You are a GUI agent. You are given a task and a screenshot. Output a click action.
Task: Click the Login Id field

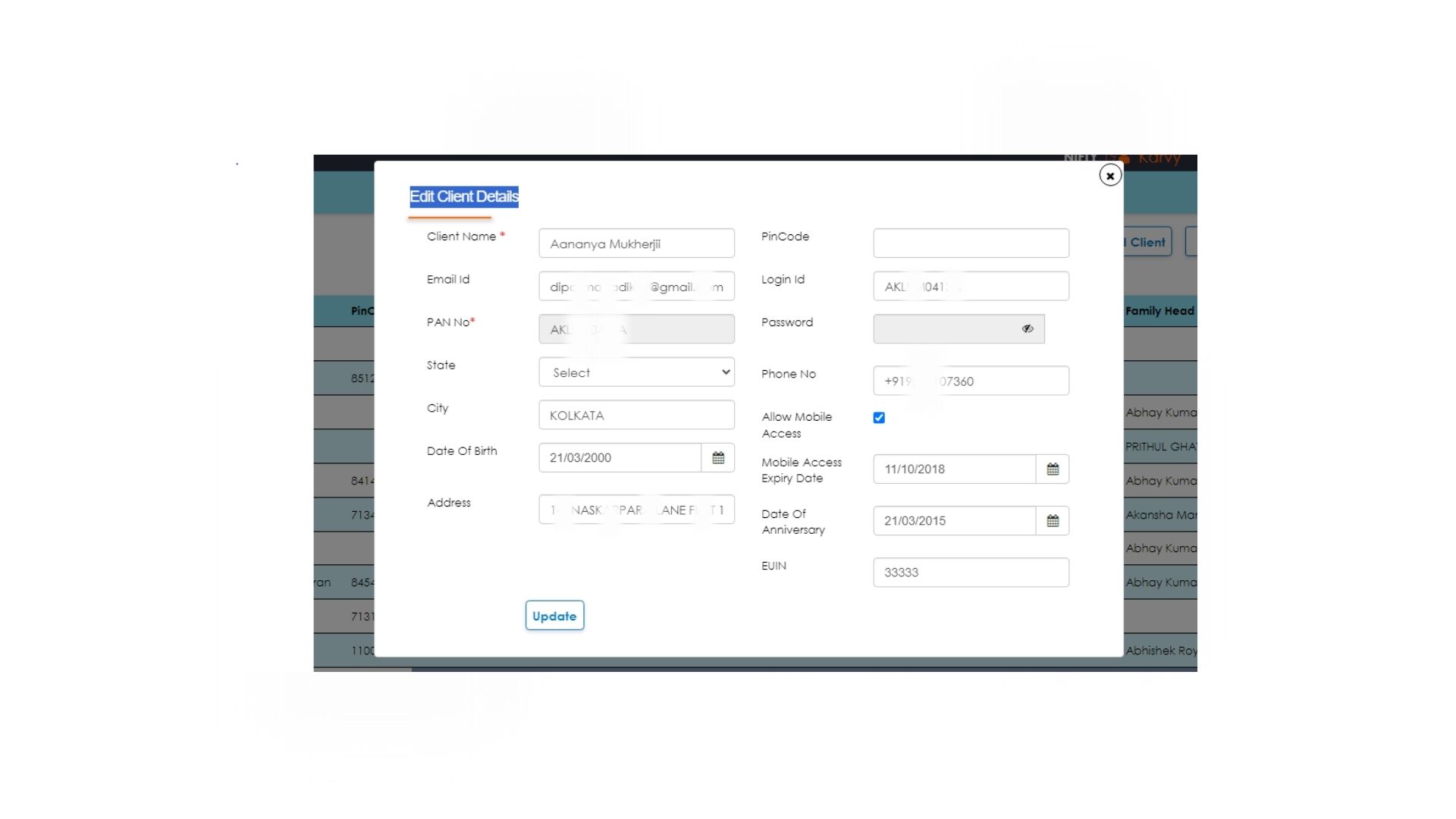pyautogui.click(x=971, y=287)
